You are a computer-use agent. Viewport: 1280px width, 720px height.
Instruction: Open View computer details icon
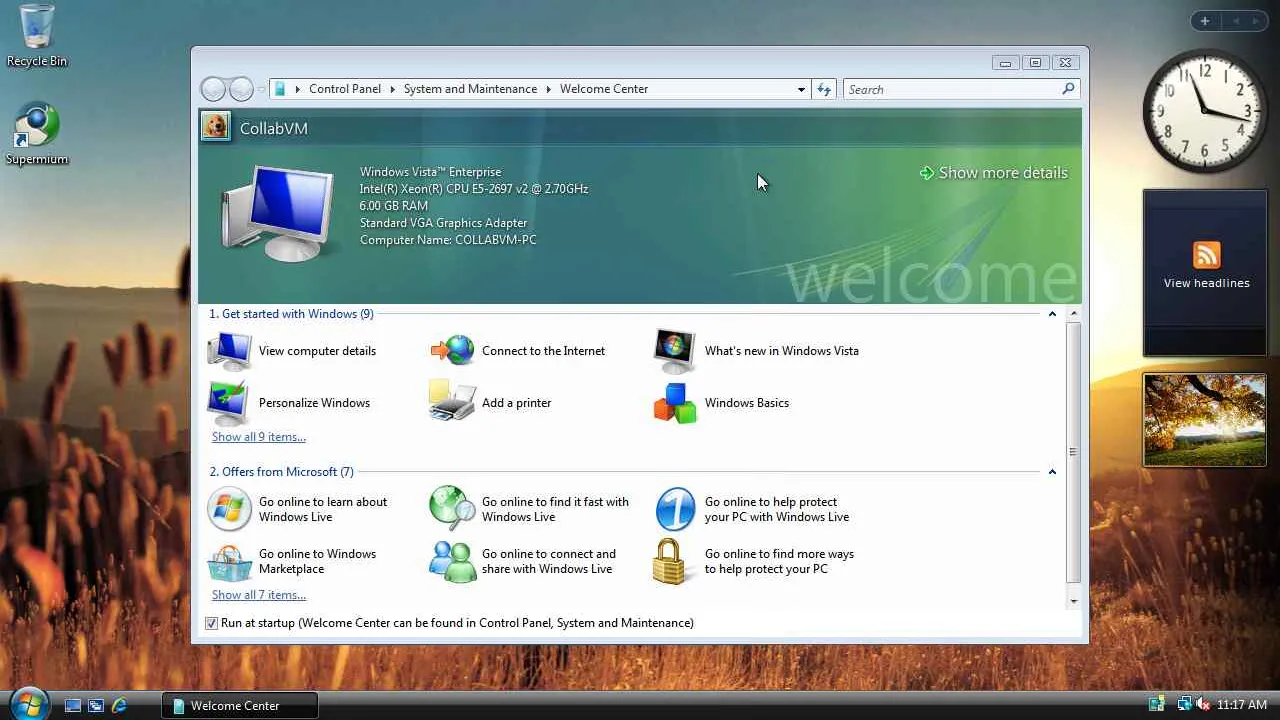click(229, 351)
